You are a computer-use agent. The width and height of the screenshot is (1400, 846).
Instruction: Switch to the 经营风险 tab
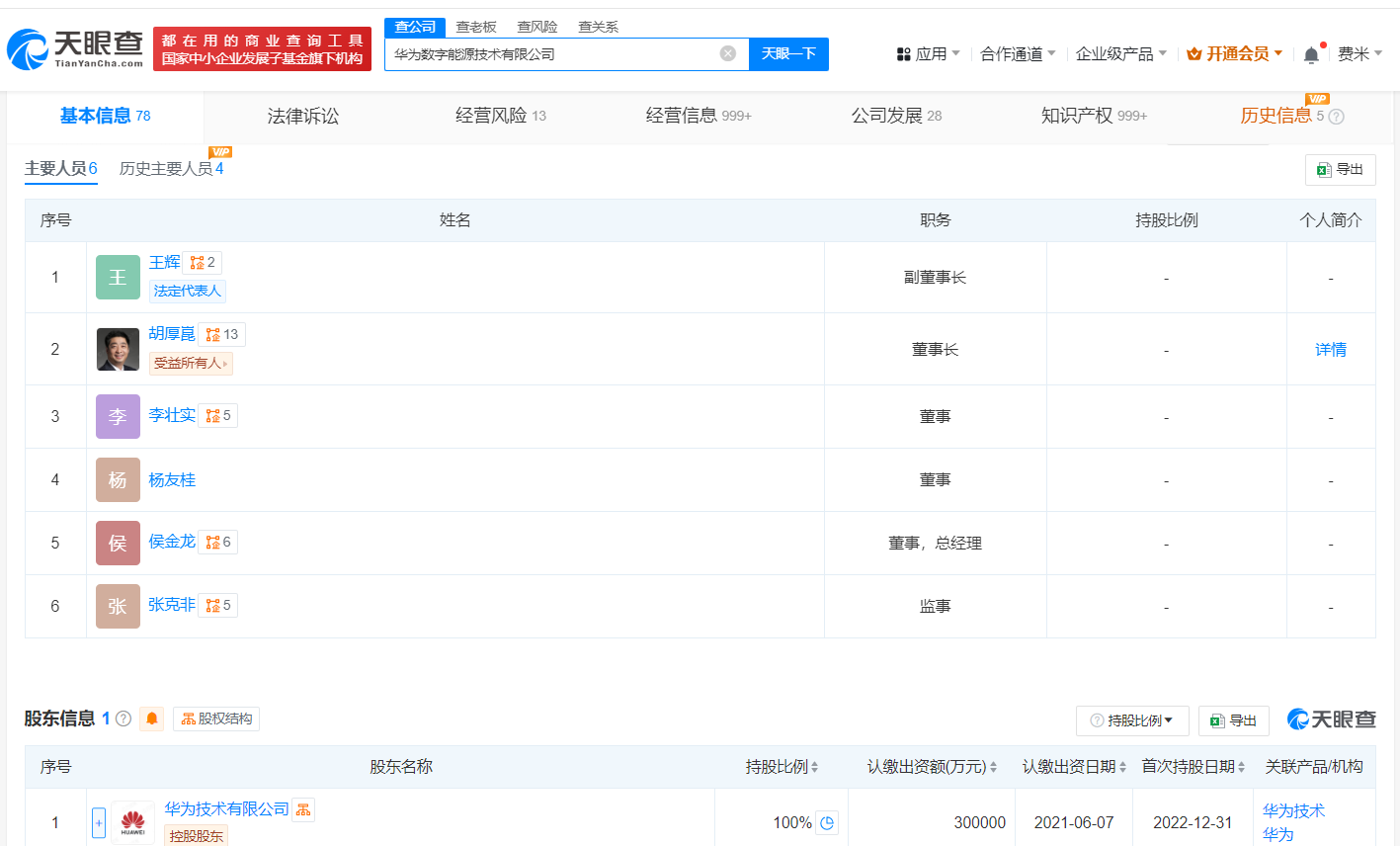[x=500, y=116]
